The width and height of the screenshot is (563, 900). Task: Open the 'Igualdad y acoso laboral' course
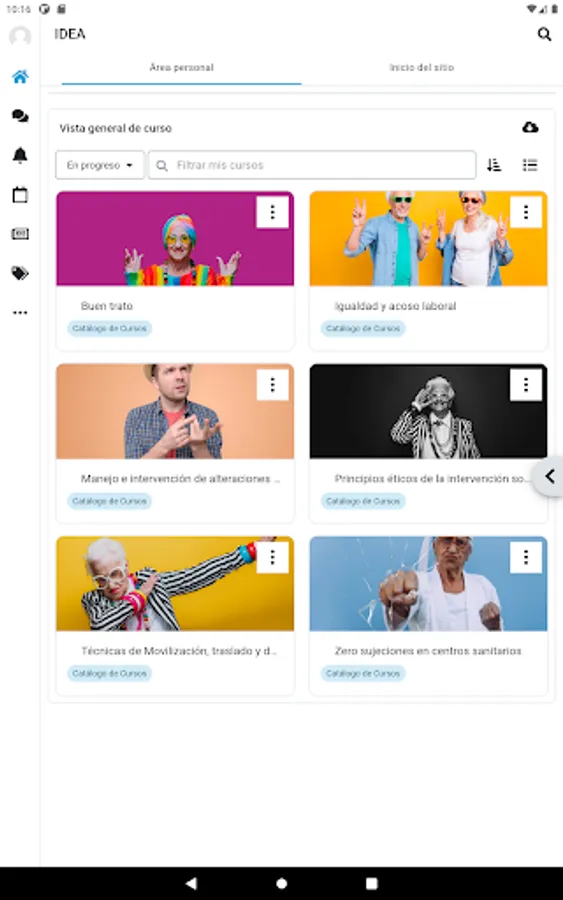pyautogui.click(x=395, y=306)
